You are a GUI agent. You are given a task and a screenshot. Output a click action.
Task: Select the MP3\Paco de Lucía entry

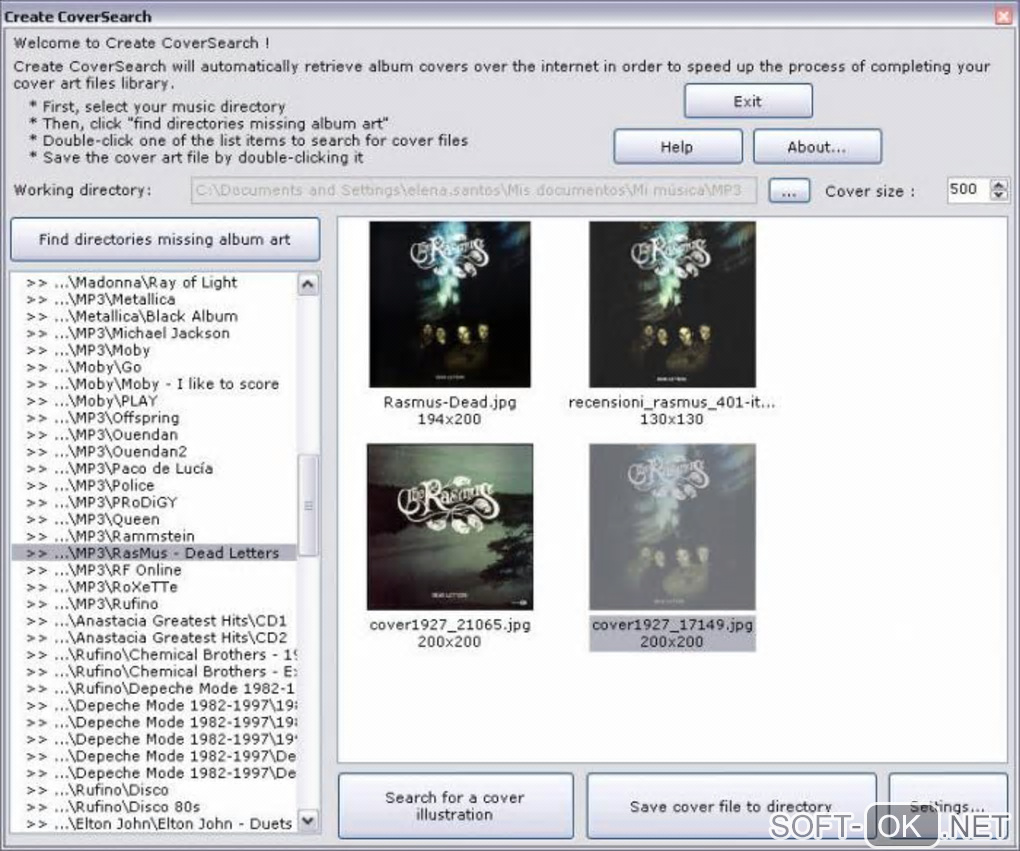[x=154, y=468]
